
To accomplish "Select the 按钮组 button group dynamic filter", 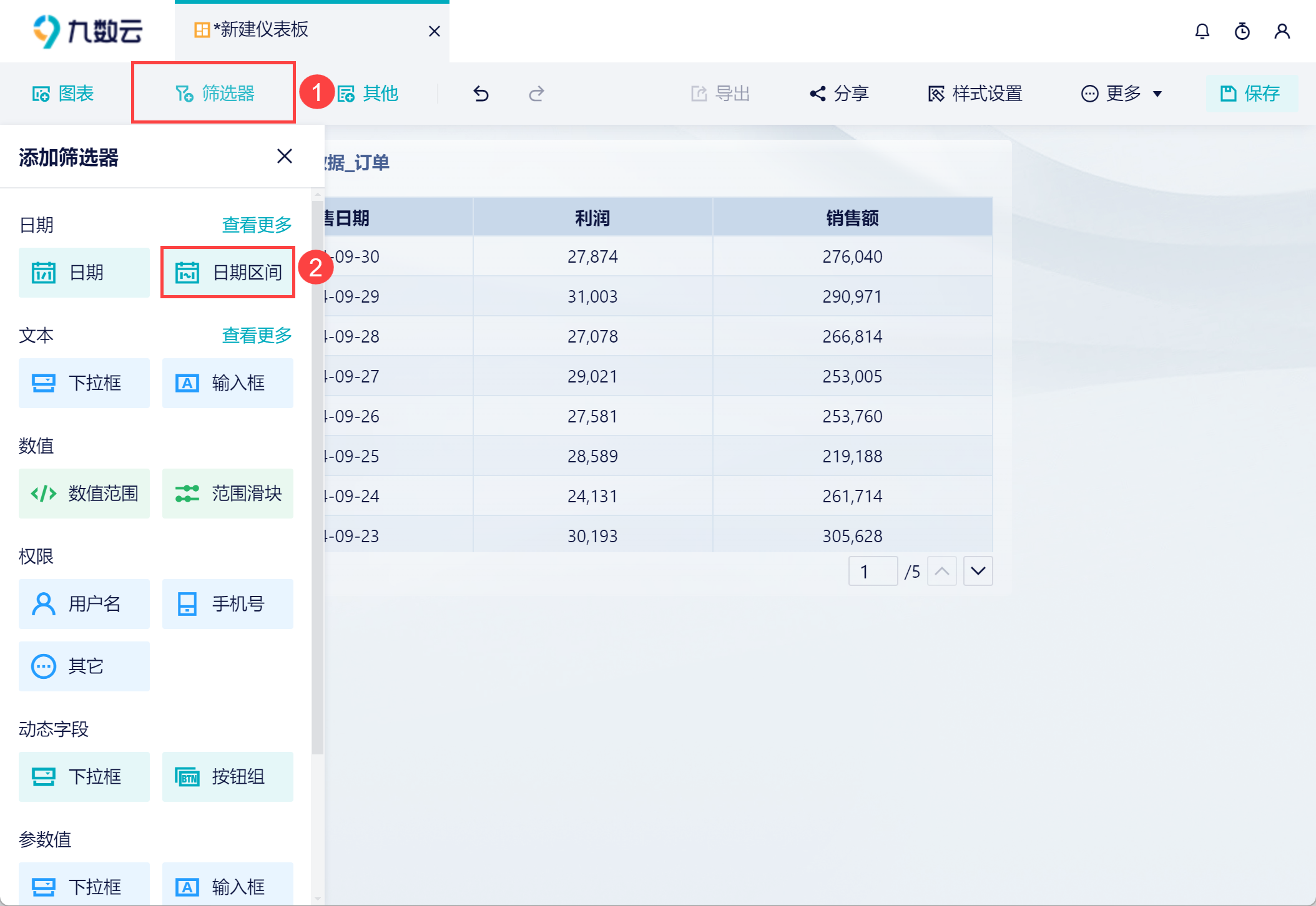I will (x=227, y=776).
